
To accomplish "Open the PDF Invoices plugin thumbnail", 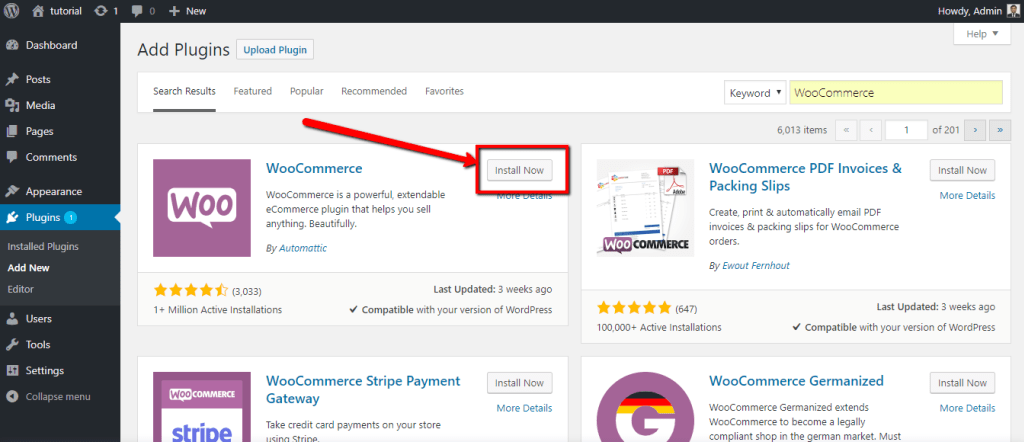I will click(x=645, y=208).
